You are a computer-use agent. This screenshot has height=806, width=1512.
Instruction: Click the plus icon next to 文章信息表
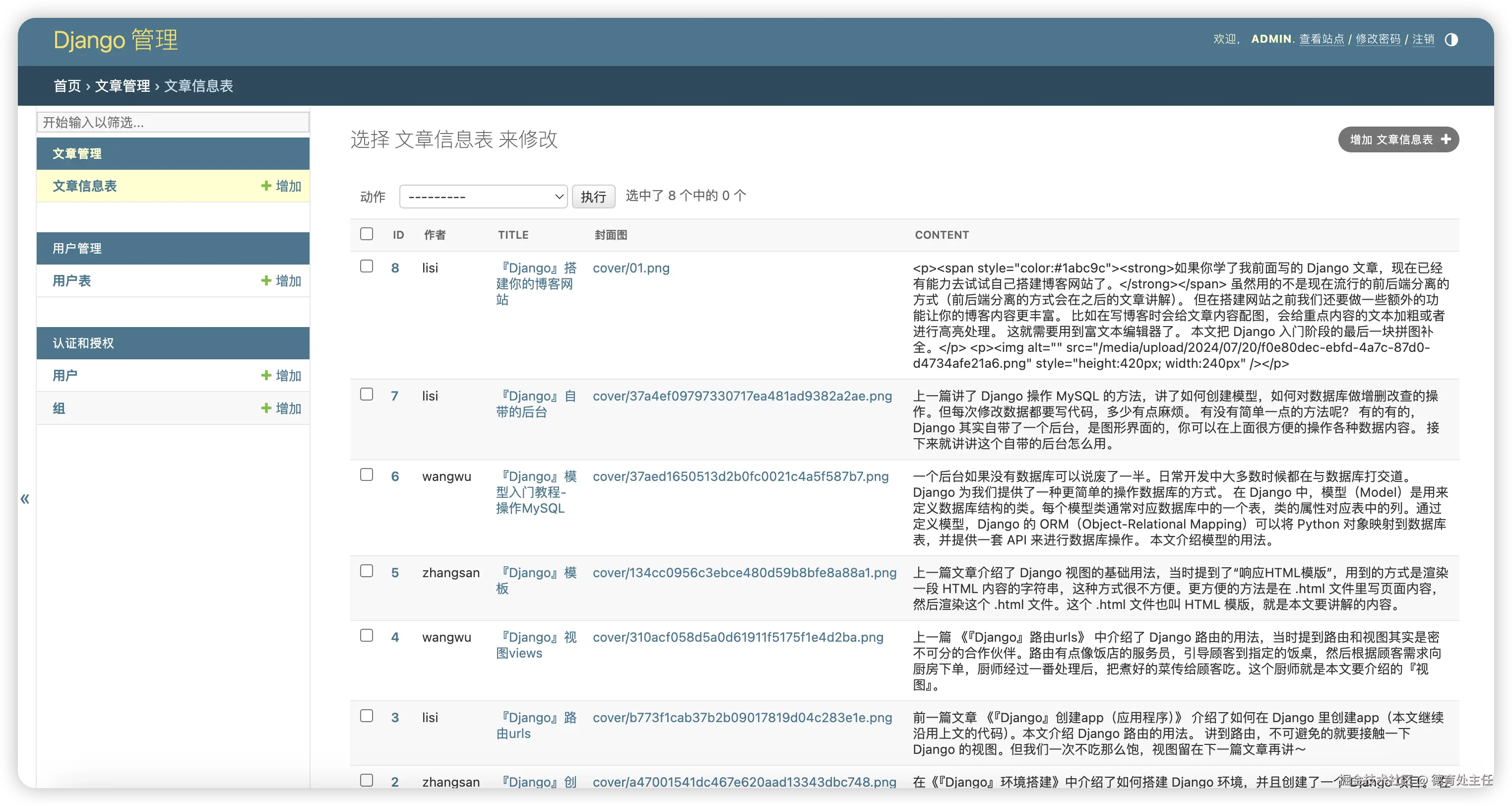266,186
